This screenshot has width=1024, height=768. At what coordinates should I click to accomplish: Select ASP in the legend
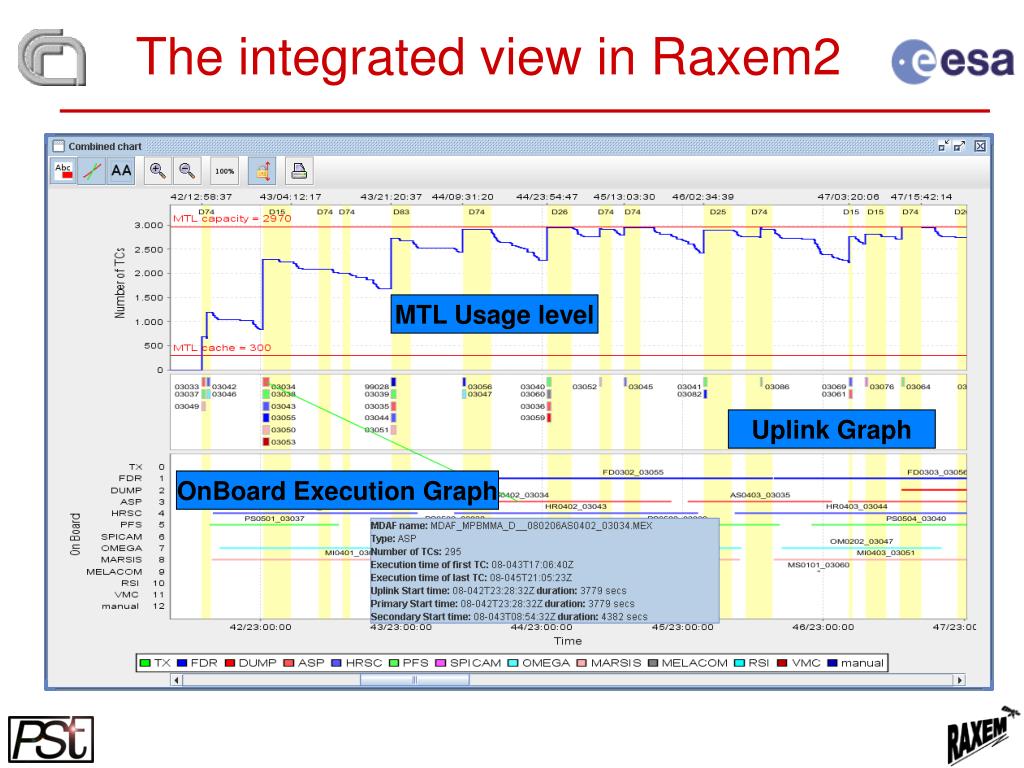[x=304, y=663]
